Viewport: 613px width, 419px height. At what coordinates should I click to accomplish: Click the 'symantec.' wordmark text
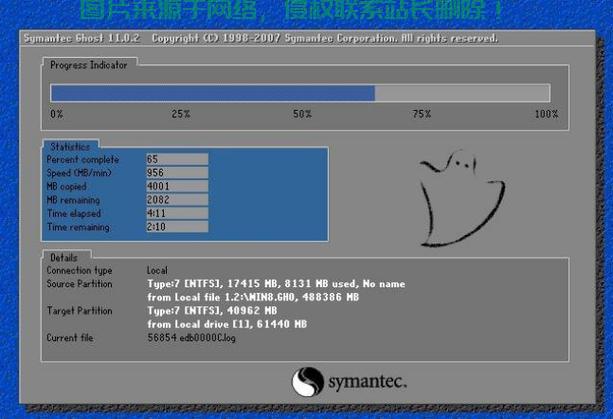pyautogui.click(x=367, y=382)
